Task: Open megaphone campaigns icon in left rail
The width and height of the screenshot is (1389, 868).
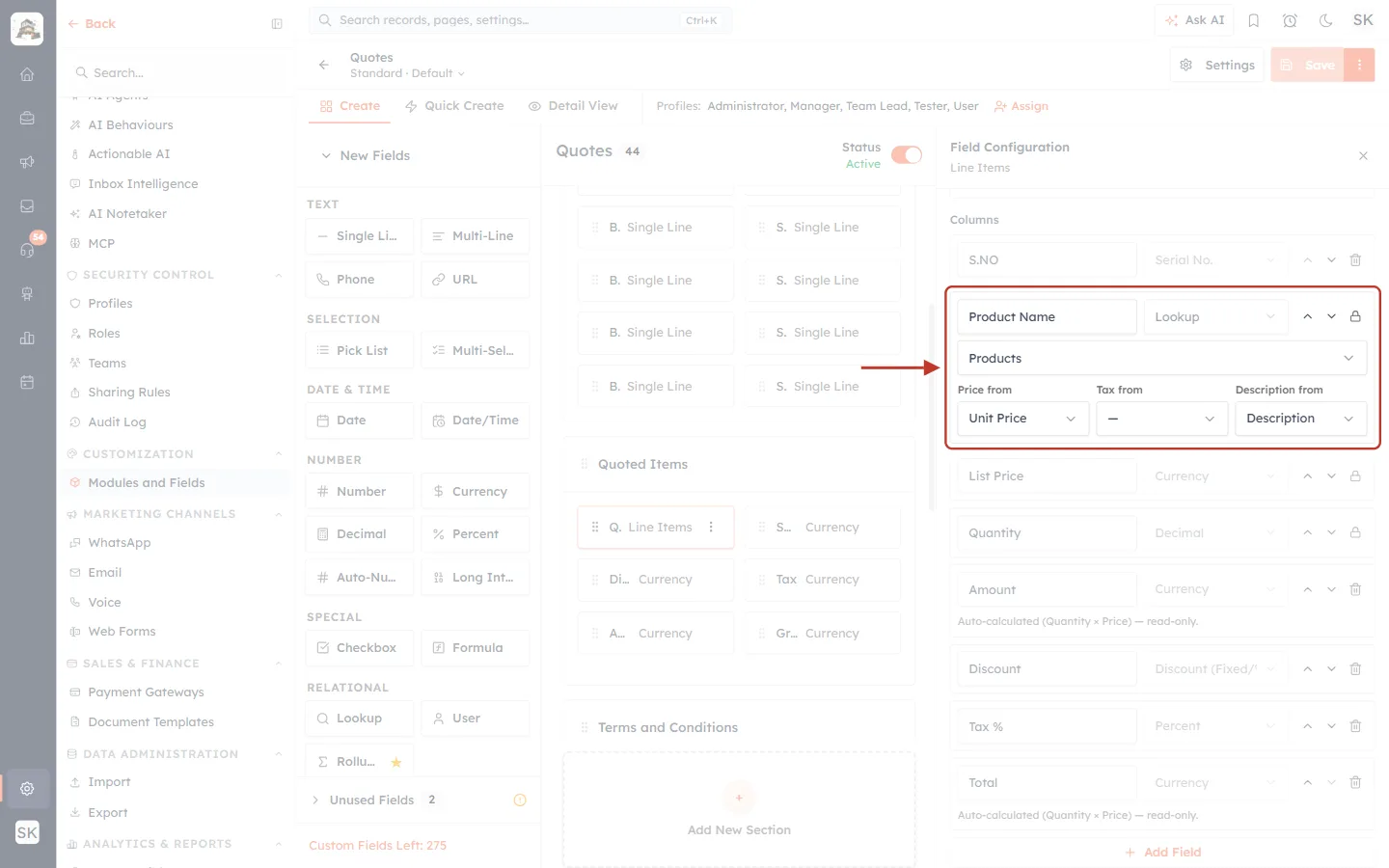Action: (27, 162)
